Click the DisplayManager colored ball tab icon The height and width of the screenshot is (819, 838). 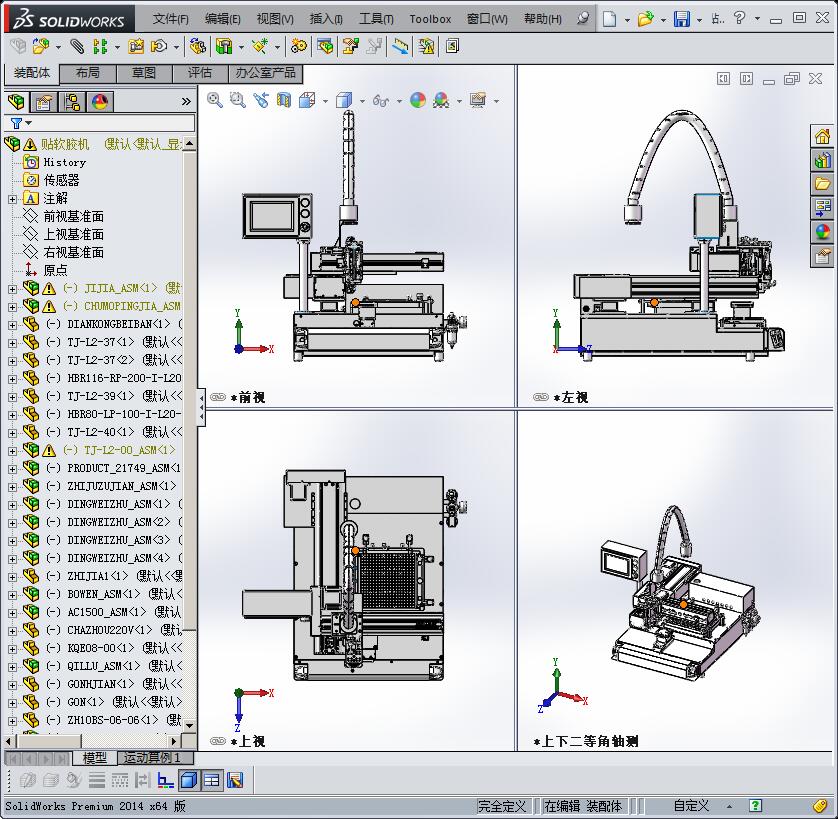coord(100,102)
